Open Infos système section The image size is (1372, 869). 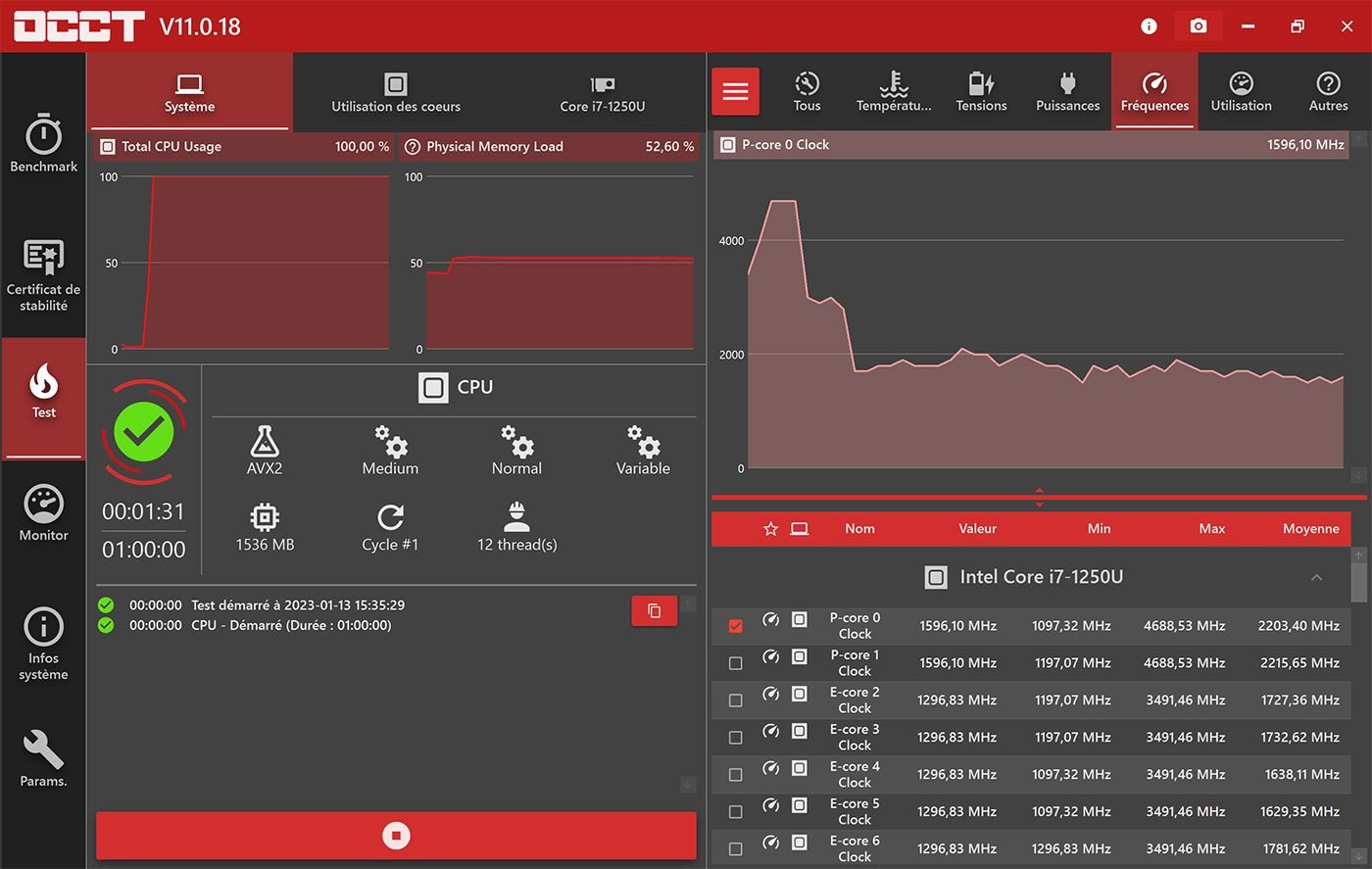coord(43,644)
